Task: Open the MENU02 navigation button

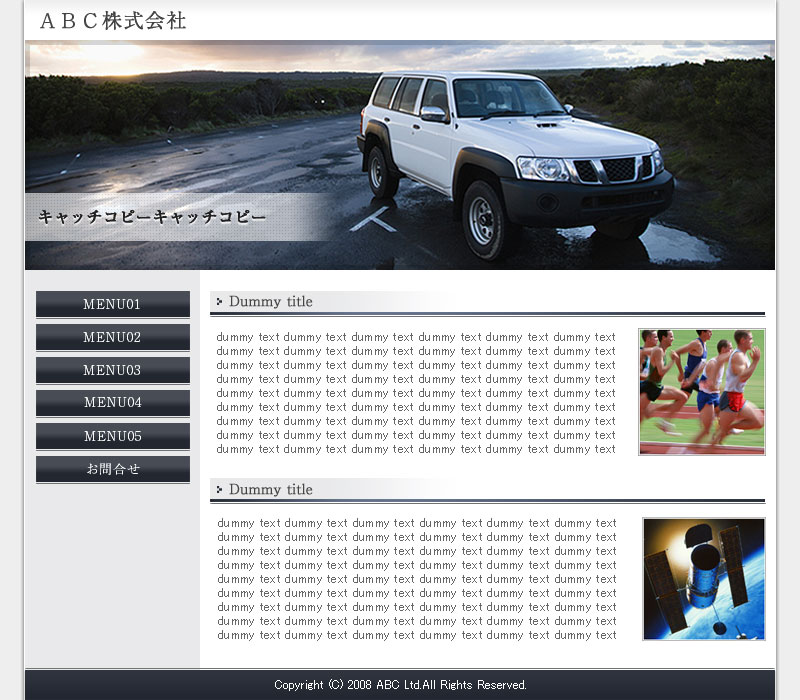Action: pyautogui.click(x=113, y=337)
